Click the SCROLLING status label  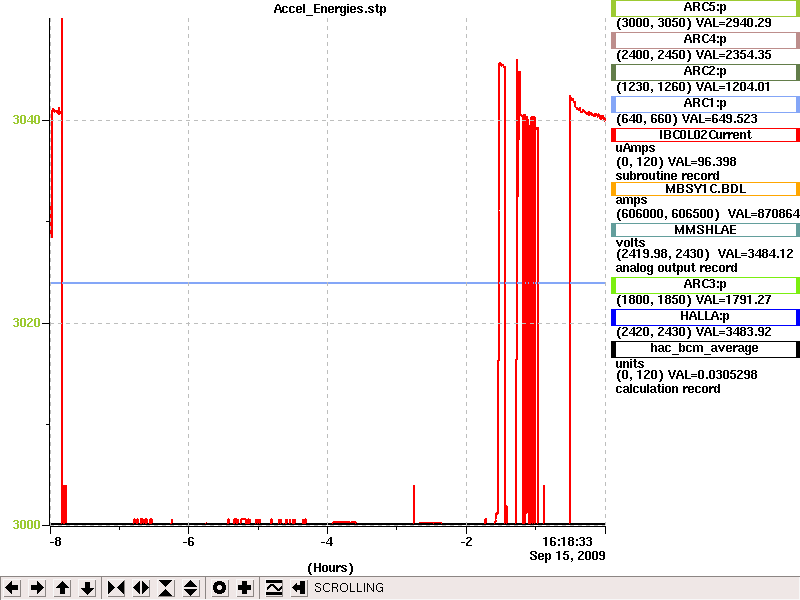click(348, 588)
